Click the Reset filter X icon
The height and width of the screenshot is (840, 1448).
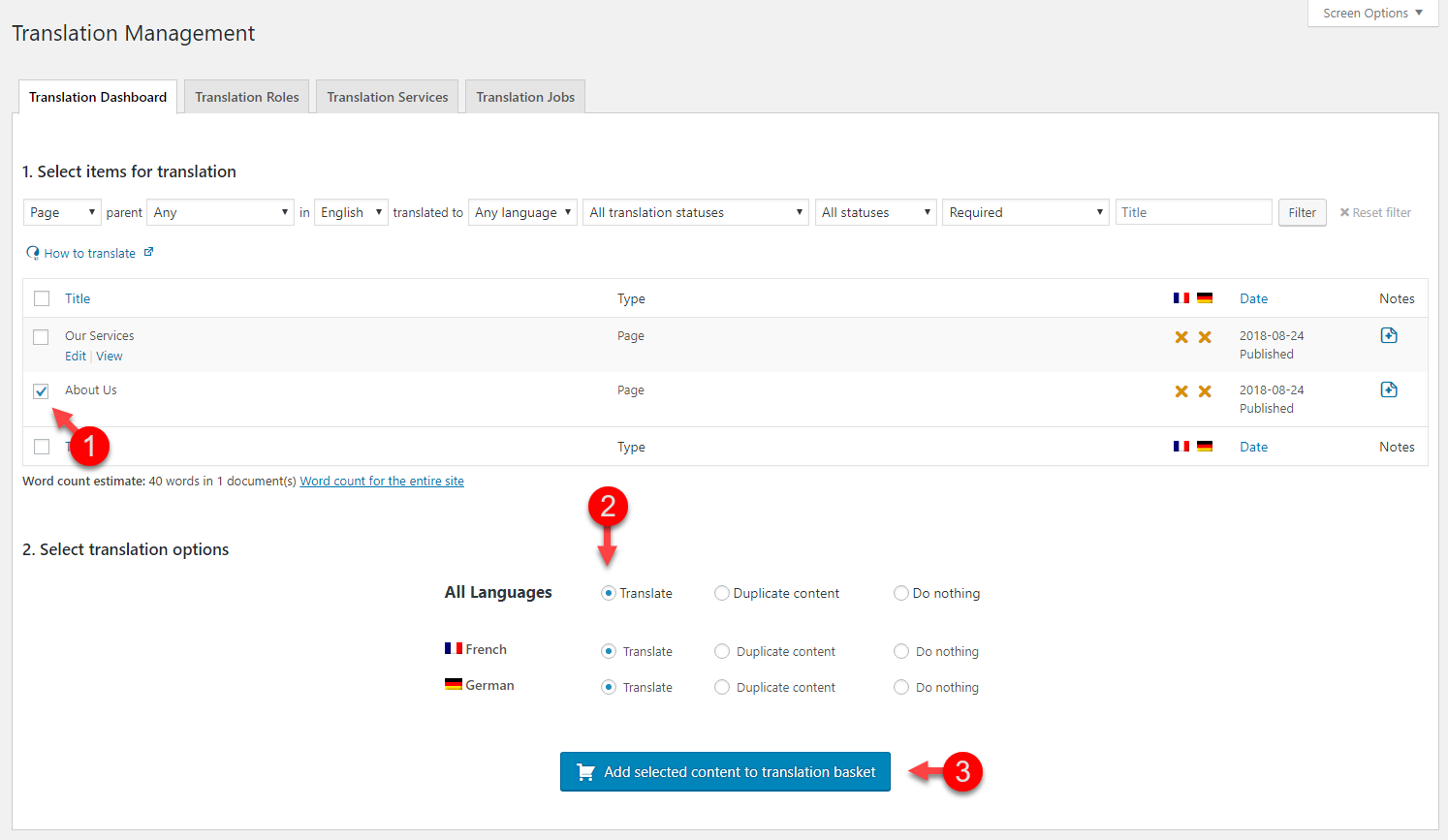tap(1344, 212)
